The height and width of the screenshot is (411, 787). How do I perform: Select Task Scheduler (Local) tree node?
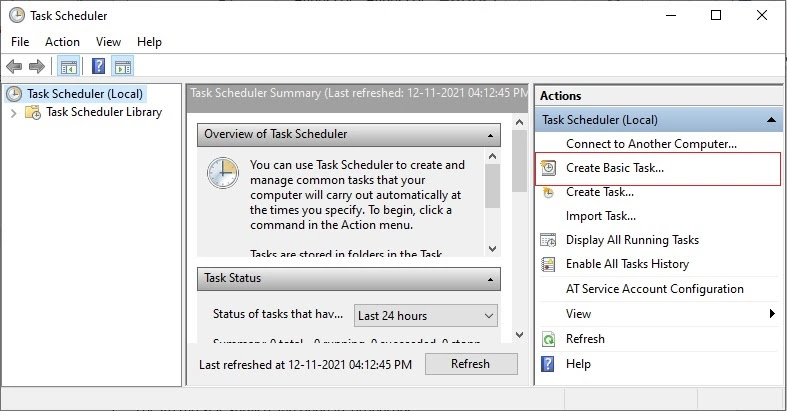pyautogui.click(x=85, y=94)
